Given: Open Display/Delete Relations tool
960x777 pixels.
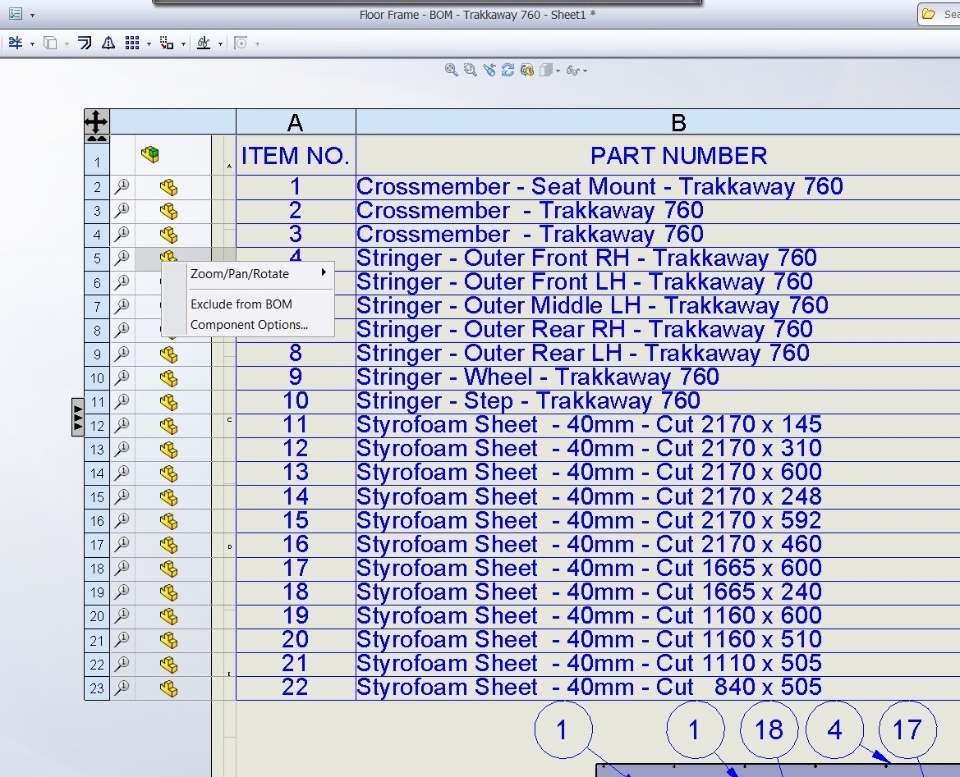Looking at the screenshot, I should tap(203, 43).
